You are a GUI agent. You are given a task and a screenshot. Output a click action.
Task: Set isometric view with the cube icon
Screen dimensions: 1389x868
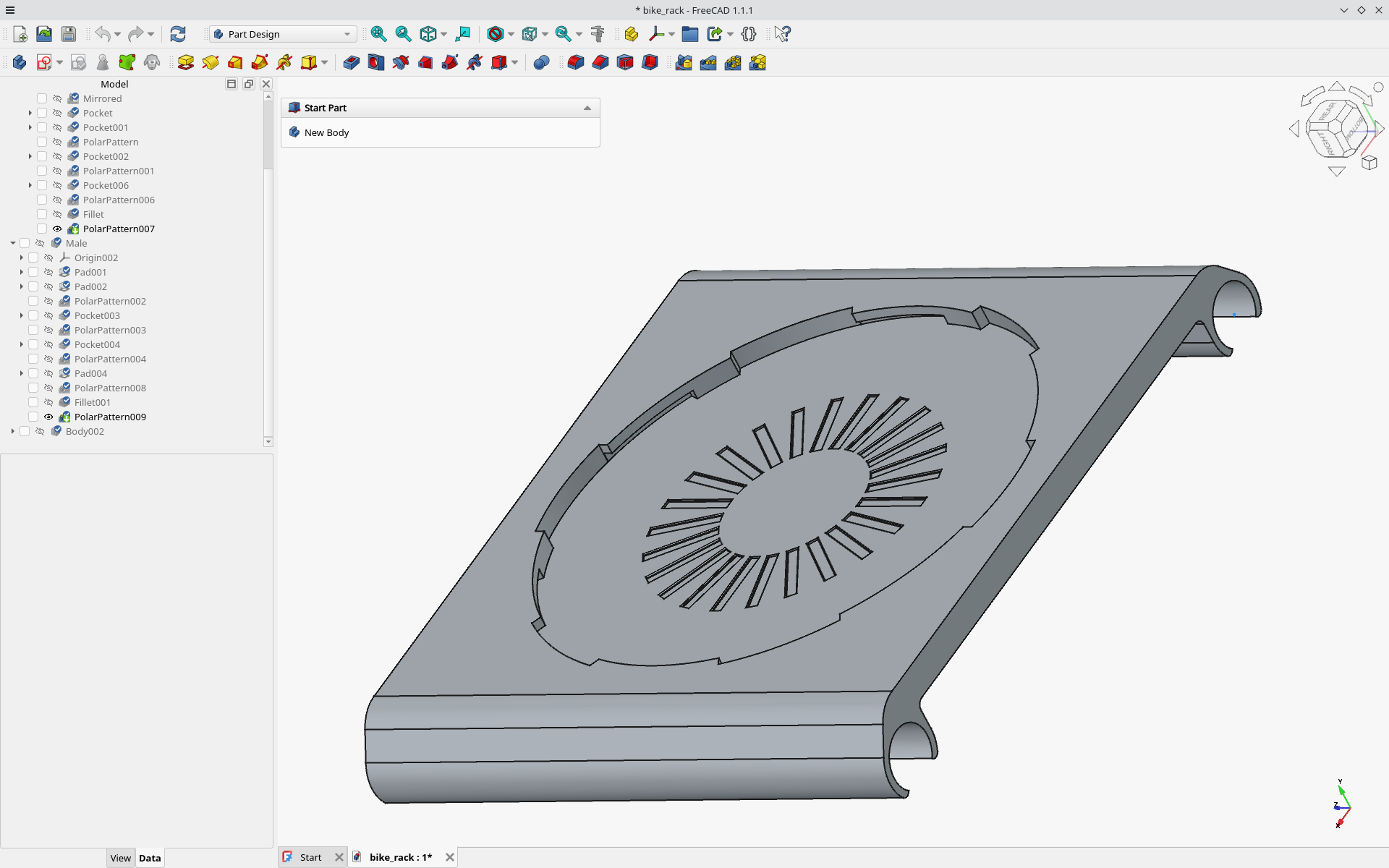[428, 34]
